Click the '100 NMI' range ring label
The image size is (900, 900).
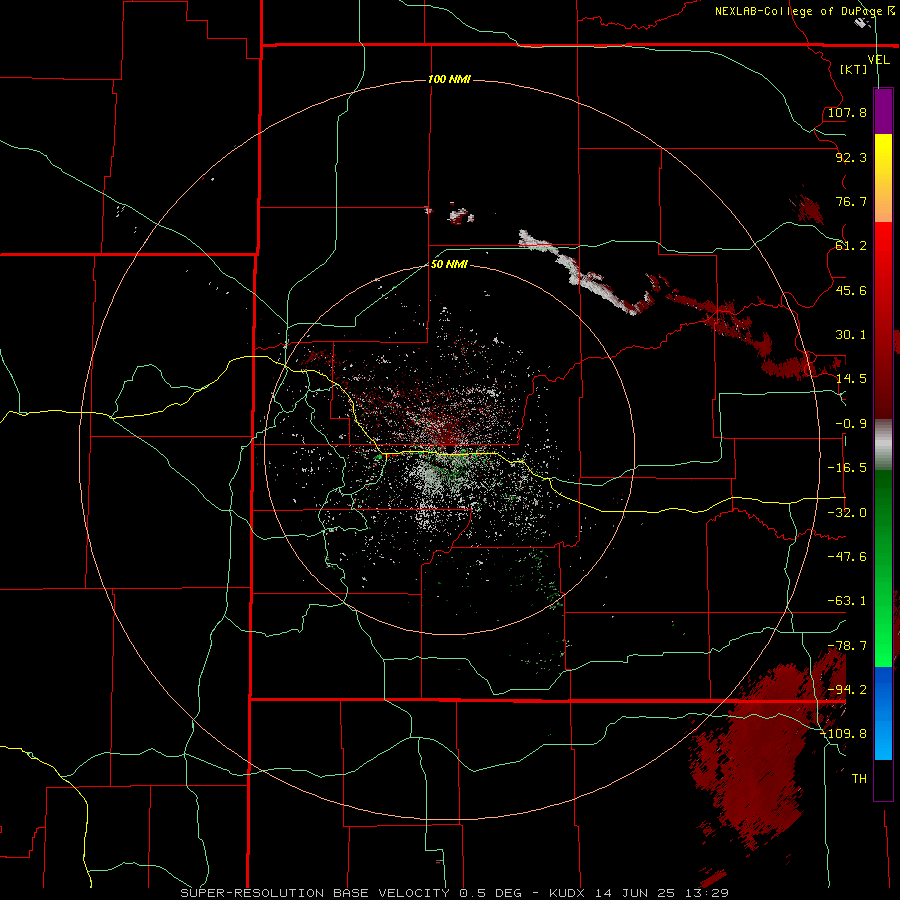pos(449,79)
